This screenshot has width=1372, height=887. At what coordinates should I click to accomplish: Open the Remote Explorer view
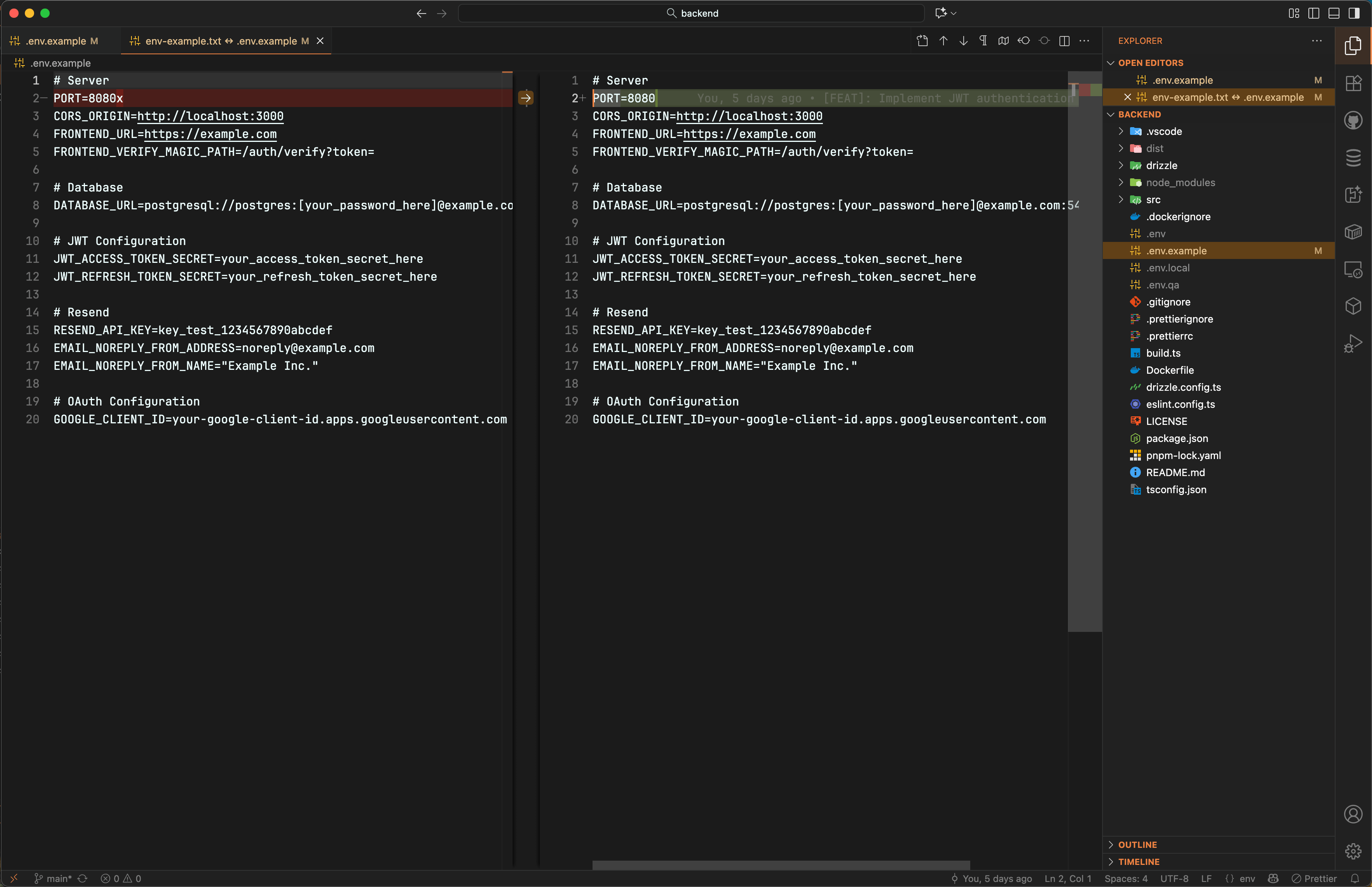pos(1352,269)
